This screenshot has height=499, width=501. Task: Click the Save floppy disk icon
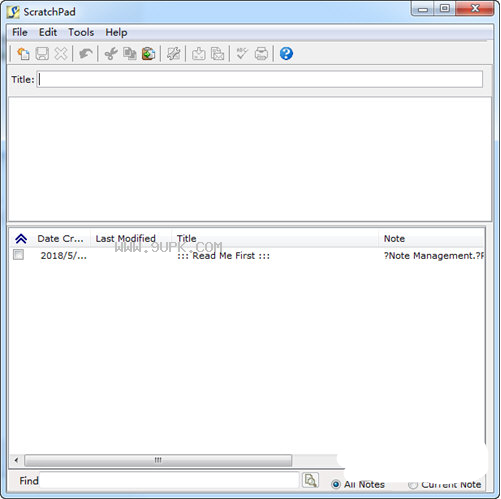pyautogui.click(x=42, y=54)
